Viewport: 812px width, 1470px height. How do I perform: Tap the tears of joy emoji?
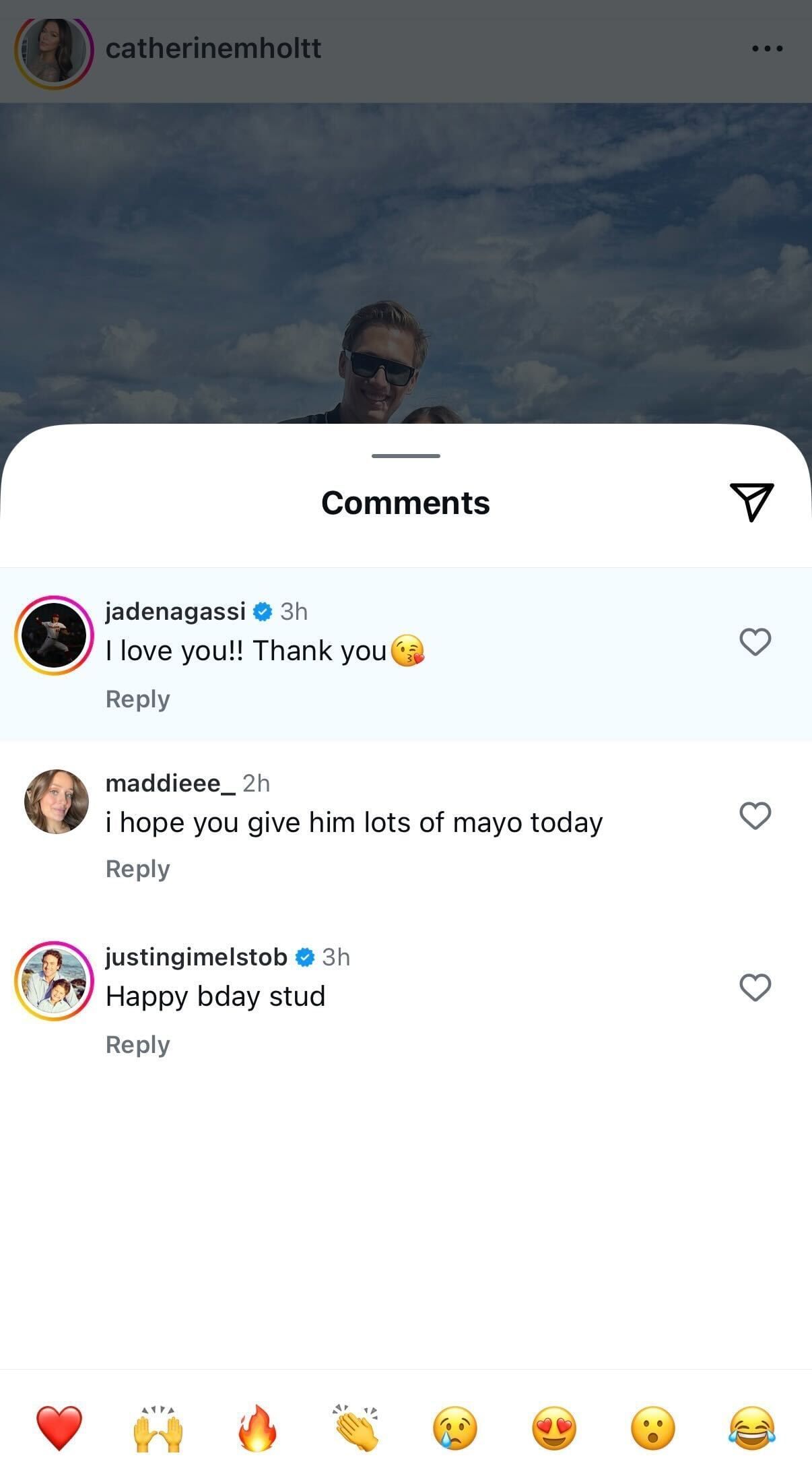coord(752,1427)
